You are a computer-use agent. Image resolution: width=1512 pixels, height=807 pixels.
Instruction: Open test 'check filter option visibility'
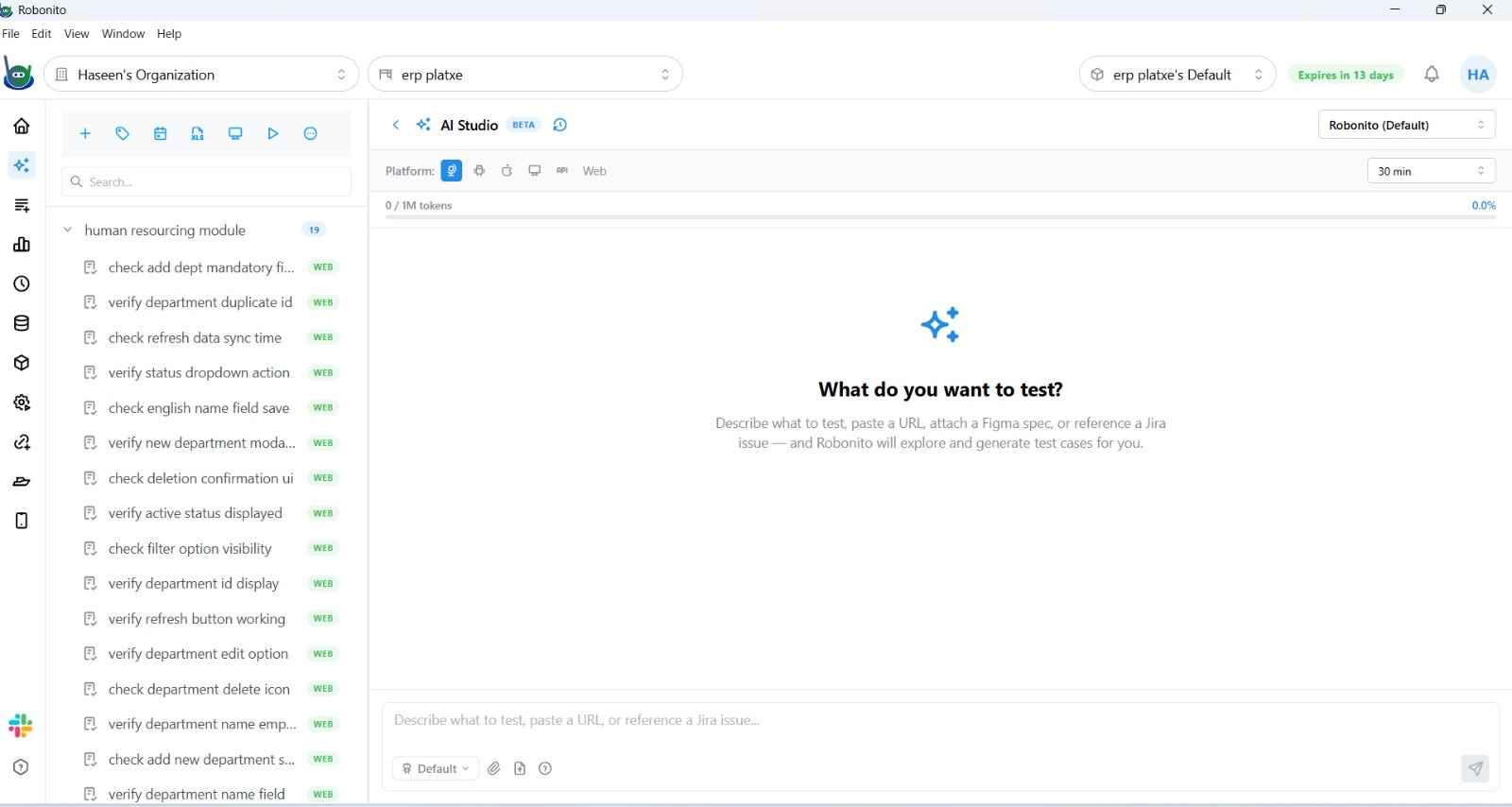(190, 548)
